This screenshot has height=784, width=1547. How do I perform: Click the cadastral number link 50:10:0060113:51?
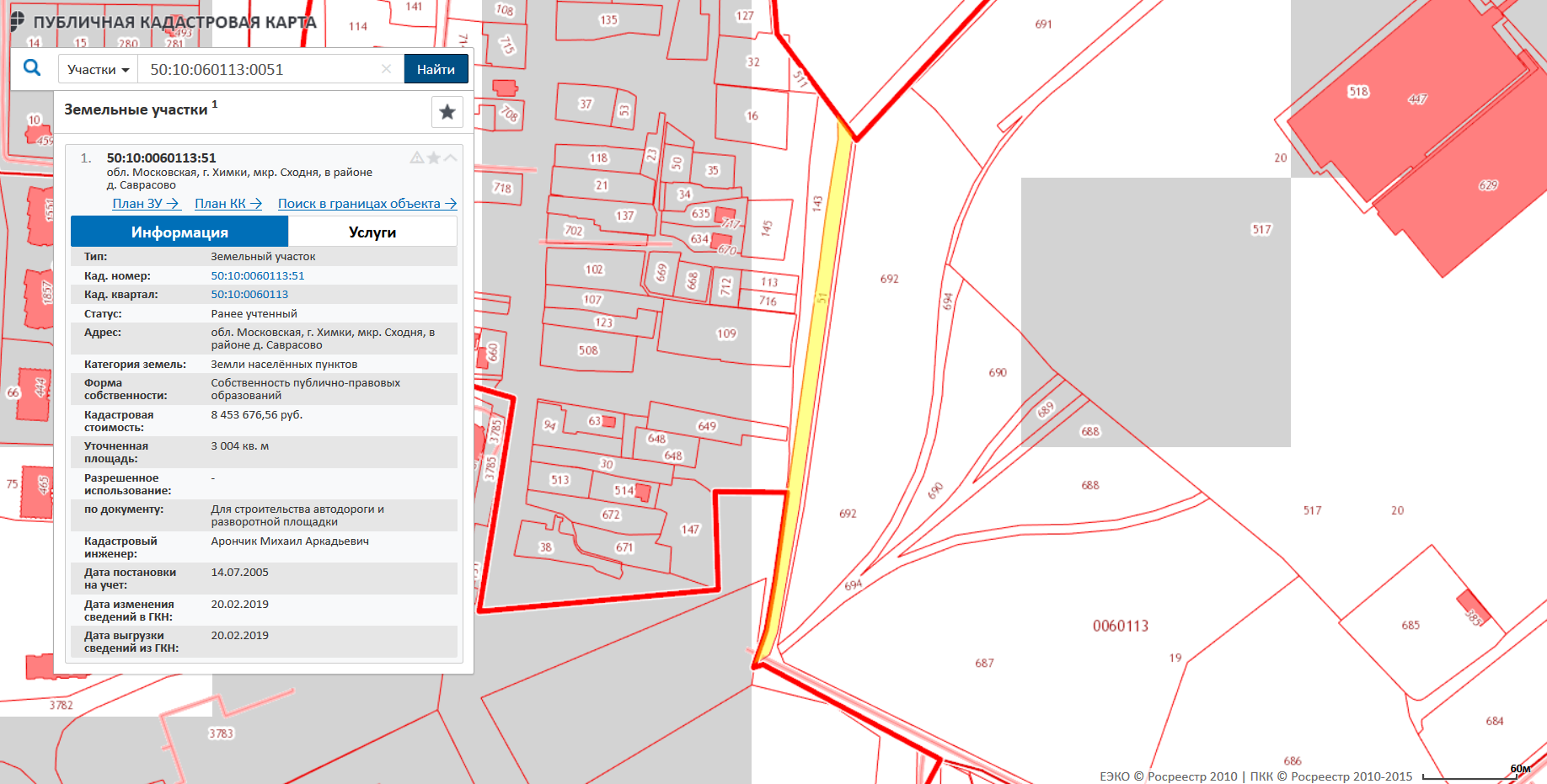point(258,275)
